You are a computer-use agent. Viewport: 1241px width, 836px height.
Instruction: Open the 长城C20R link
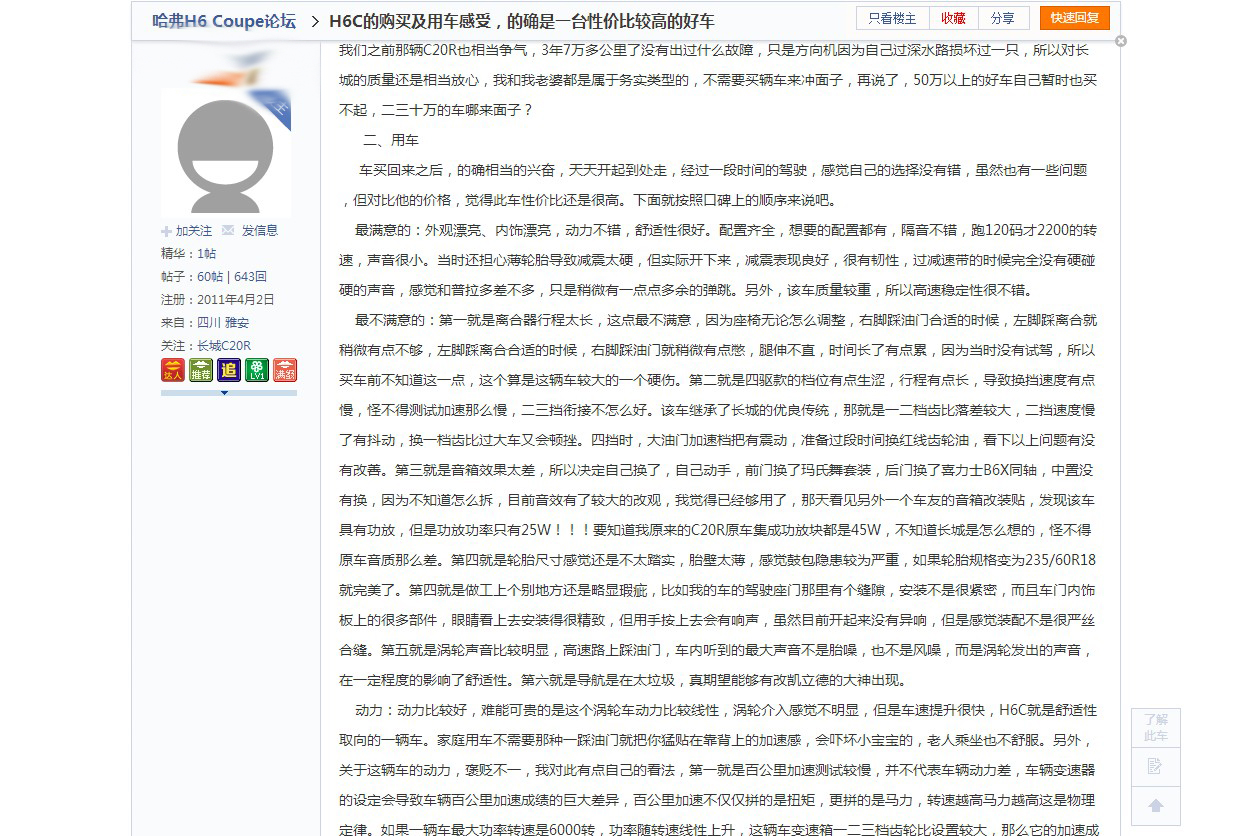[x=222, y=346]
